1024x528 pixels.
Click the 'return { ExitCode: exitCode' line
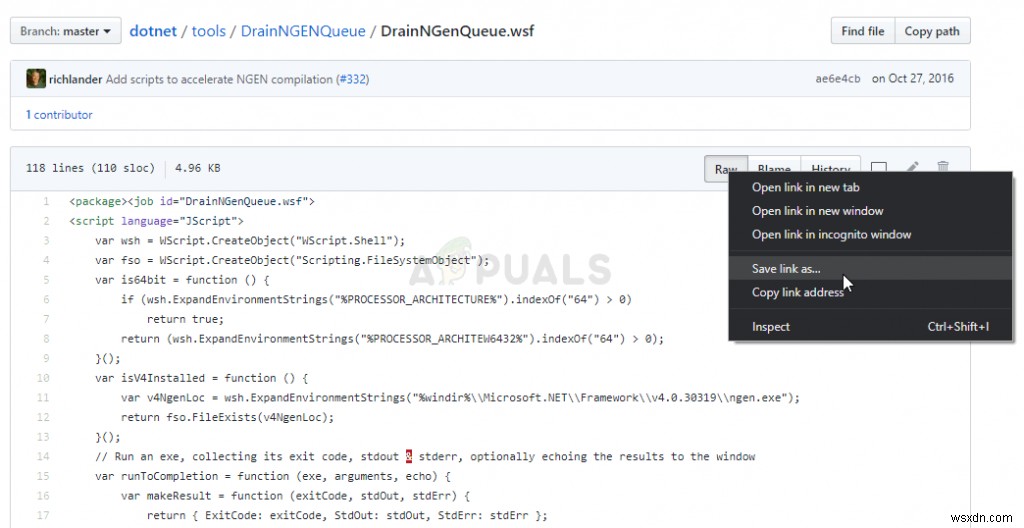point(347,515)
